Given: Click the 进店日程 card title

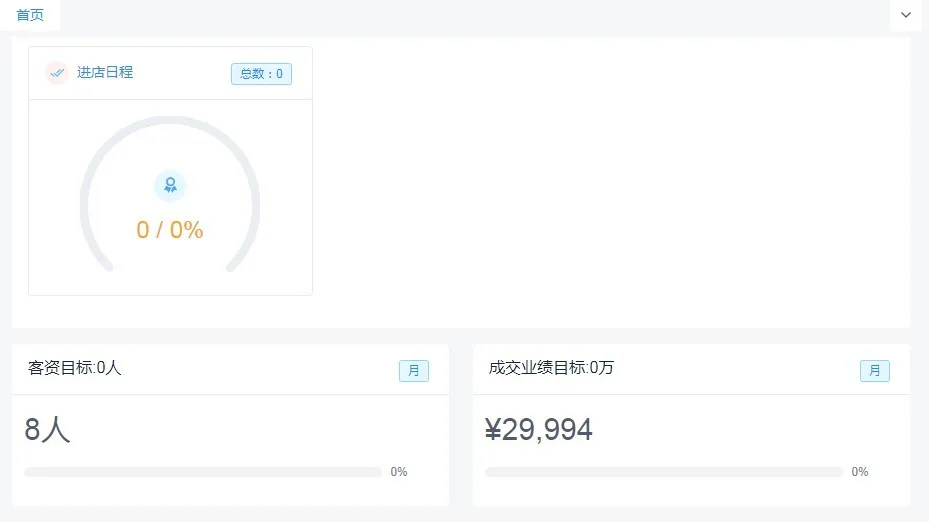Looking at the screenshot, I should (x=105, y=72).
